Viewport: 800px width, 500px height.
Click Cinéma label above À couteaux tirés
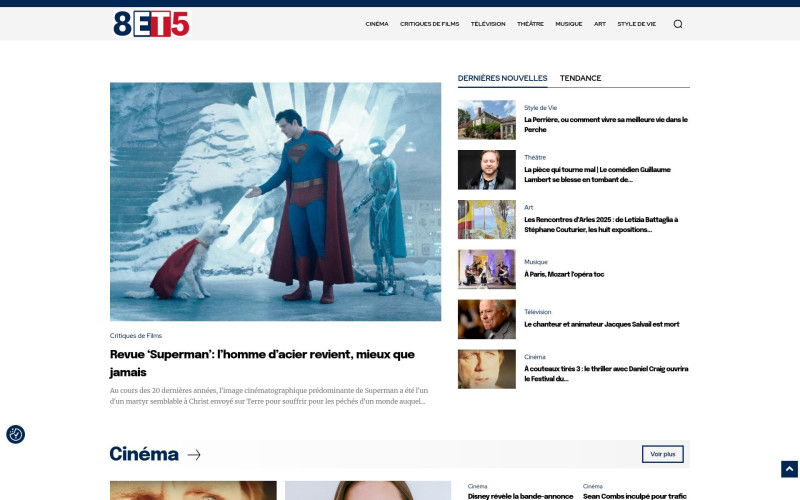click(x=535, y=357)
